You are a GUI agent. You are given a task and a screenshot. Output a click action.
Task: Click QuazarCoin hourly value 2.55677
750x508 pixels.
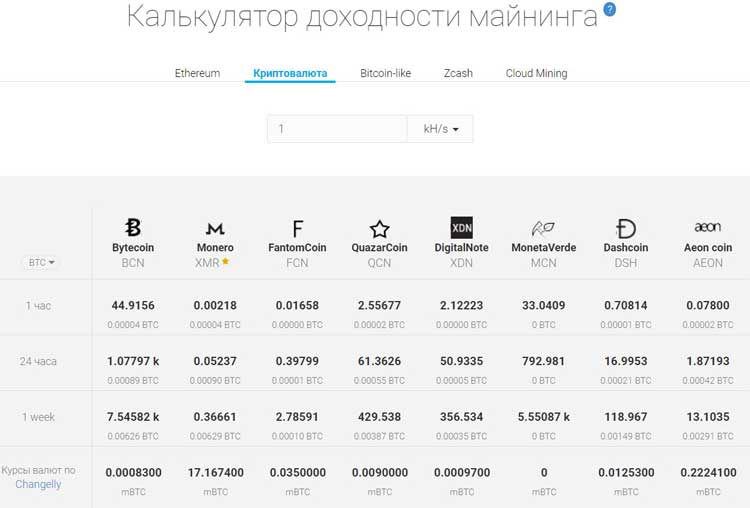[379, 305]
